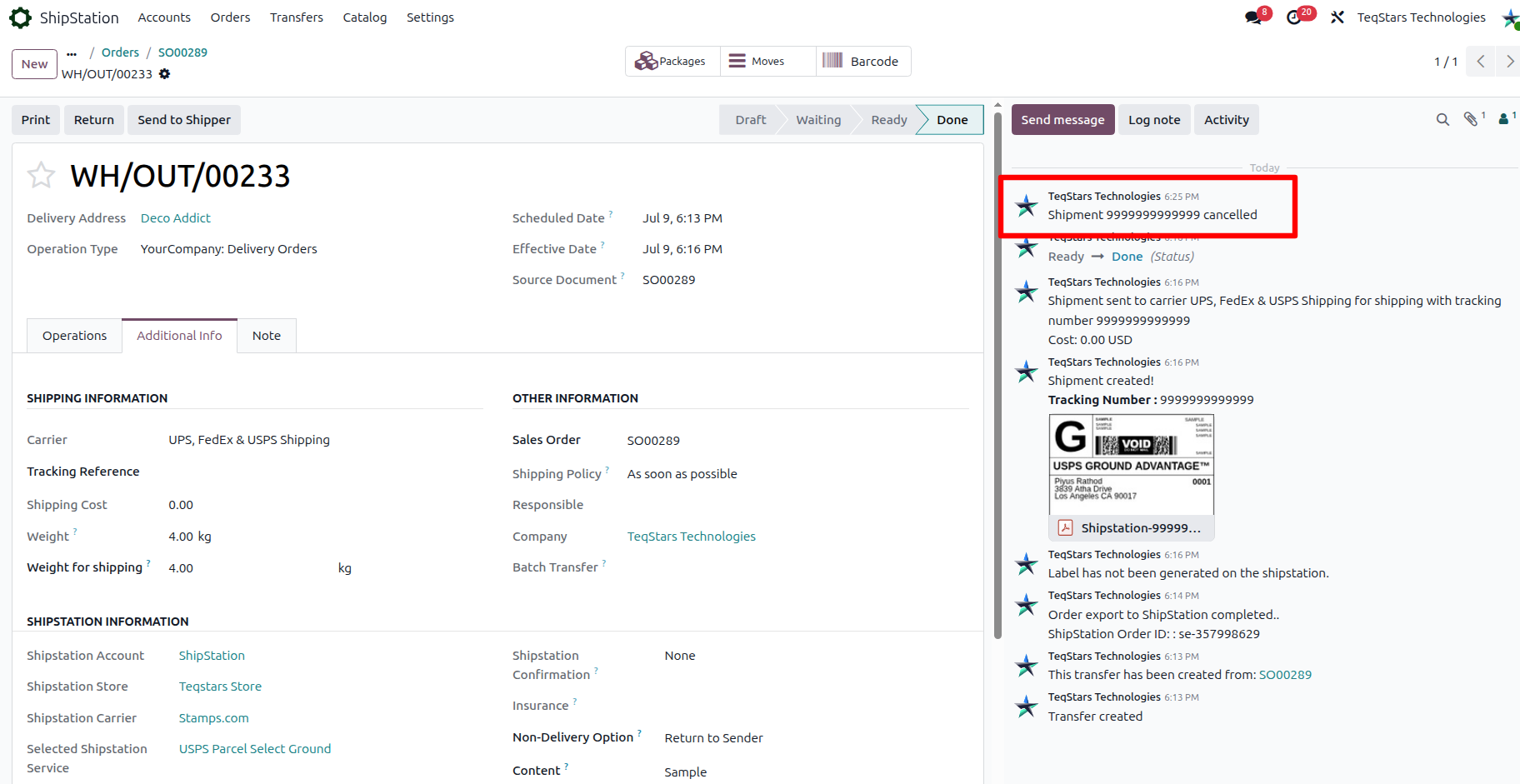Mark record favorite with star icon
This screenshot has width=1520, height=784.
[41, 175]
